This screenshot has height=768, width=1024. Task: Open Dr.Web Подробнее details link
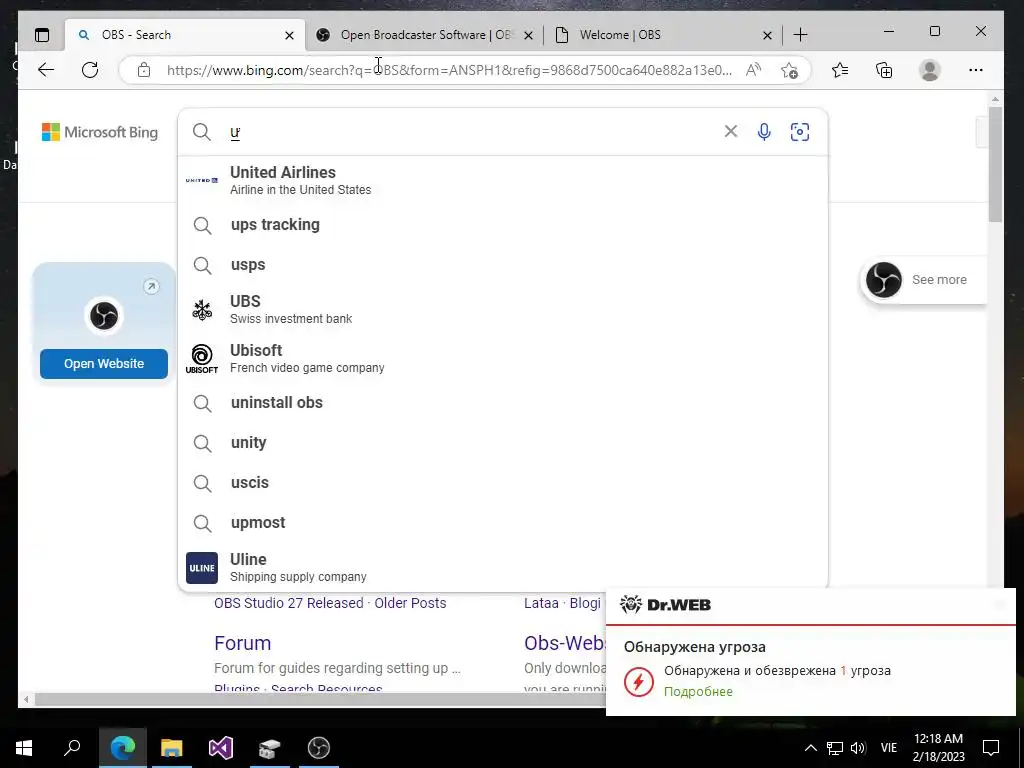coord(698,692)
